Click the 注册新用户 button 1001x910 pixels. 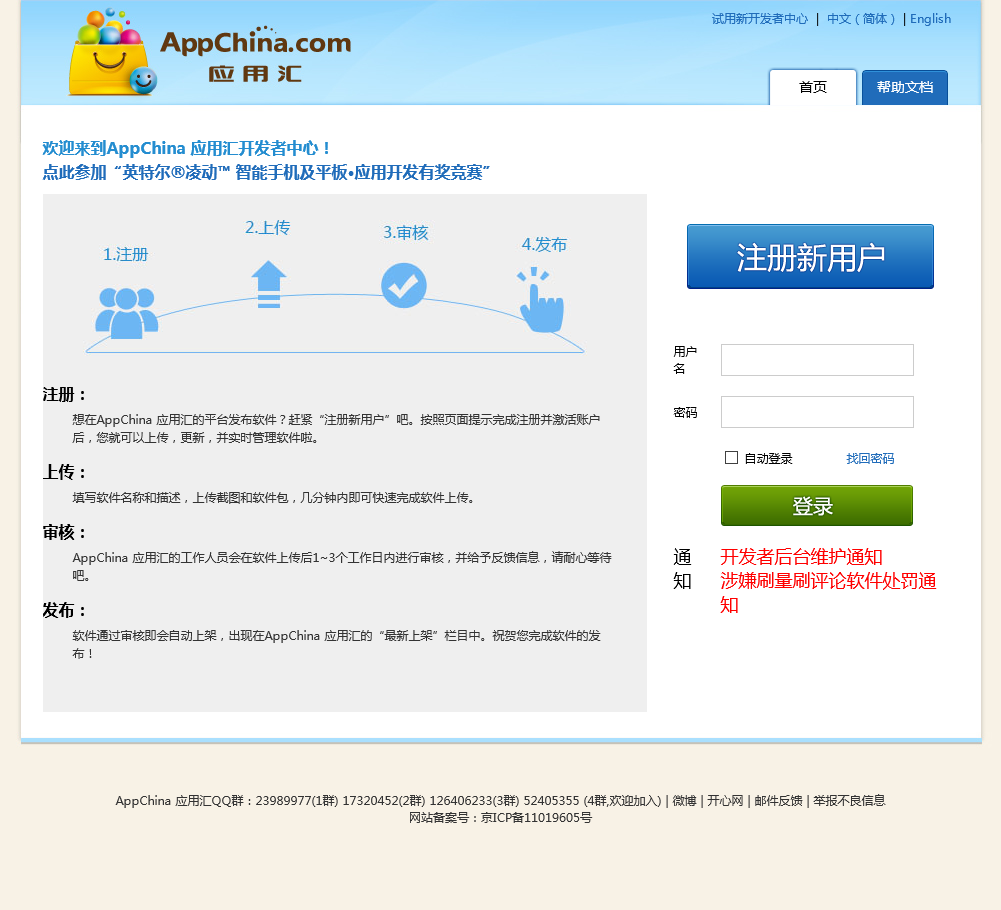point(810,257)
